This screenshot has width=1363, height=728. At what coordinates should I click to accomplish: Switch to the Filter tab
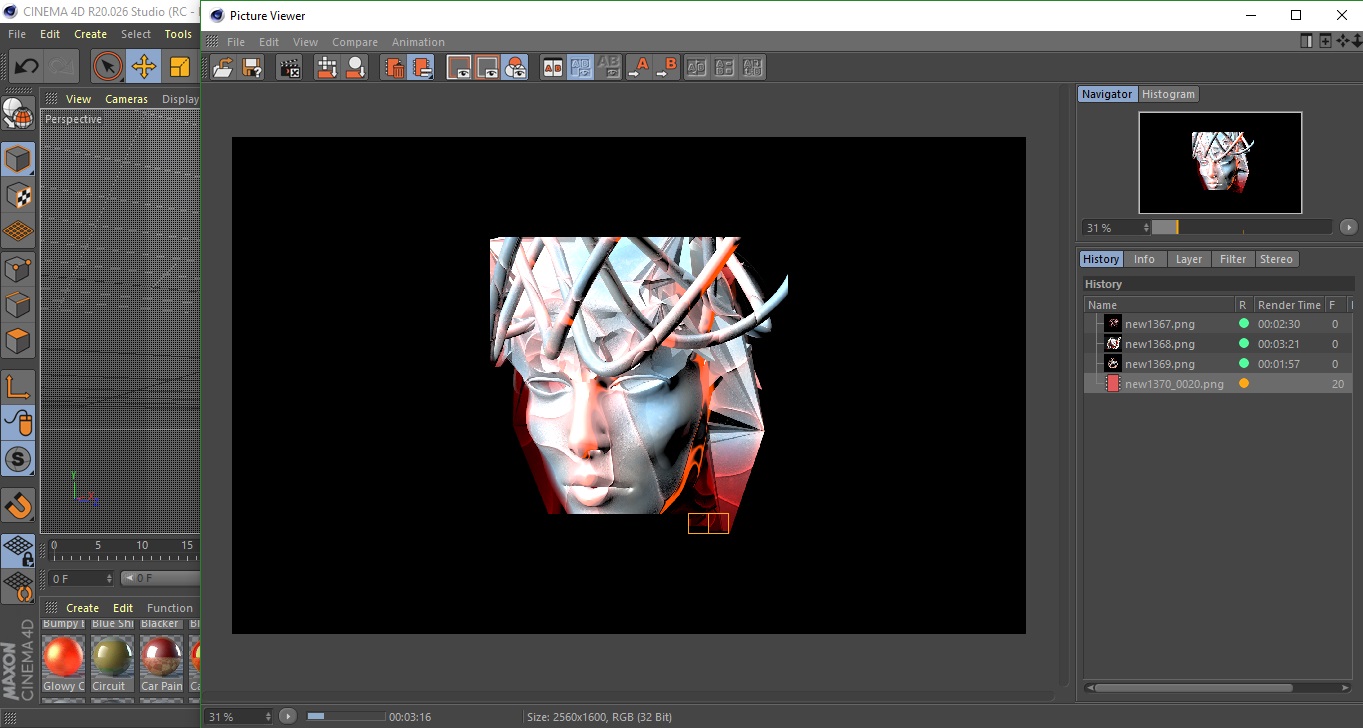point(1233,259)
